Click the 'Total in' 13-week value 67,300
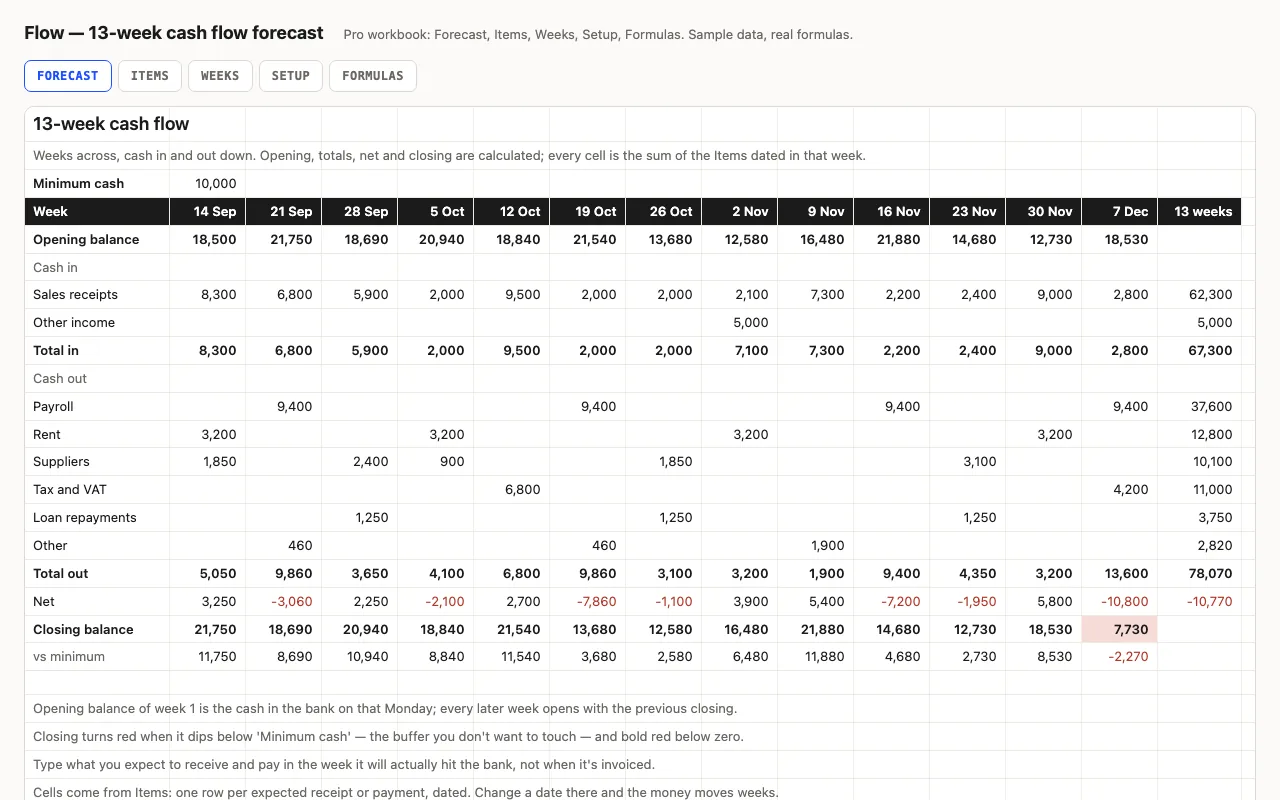This screenshot has width=1280, height=800. coord(1199,351)
